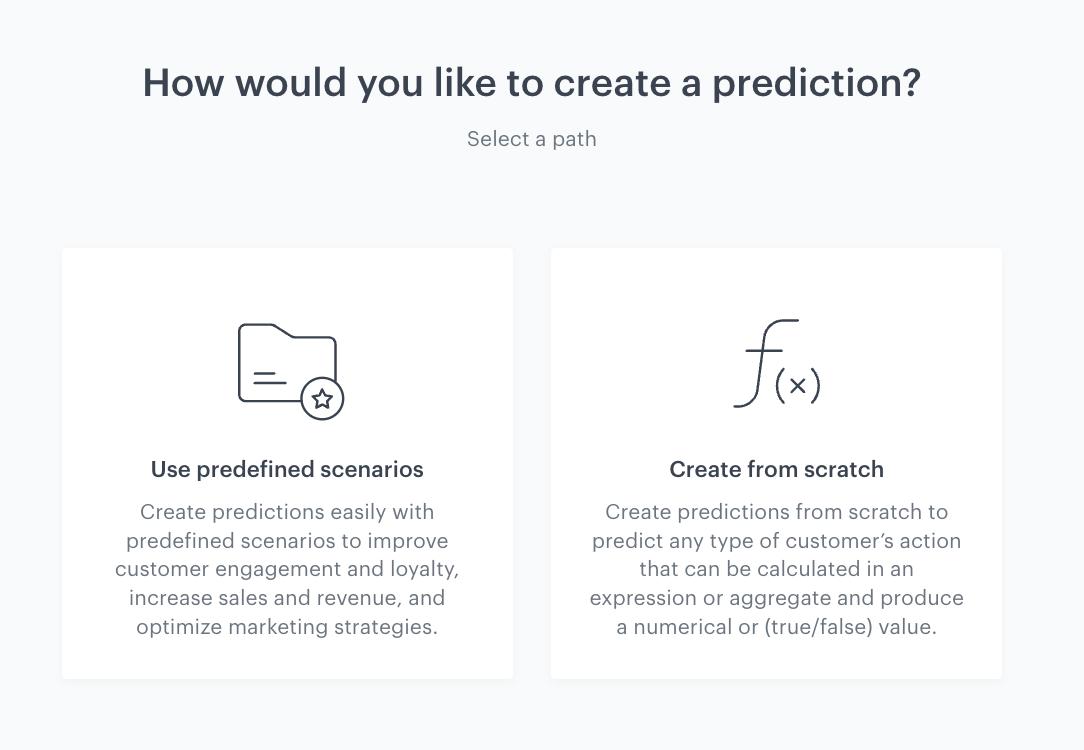Click the phrase numerical or (true/false) value

[777, 627]
